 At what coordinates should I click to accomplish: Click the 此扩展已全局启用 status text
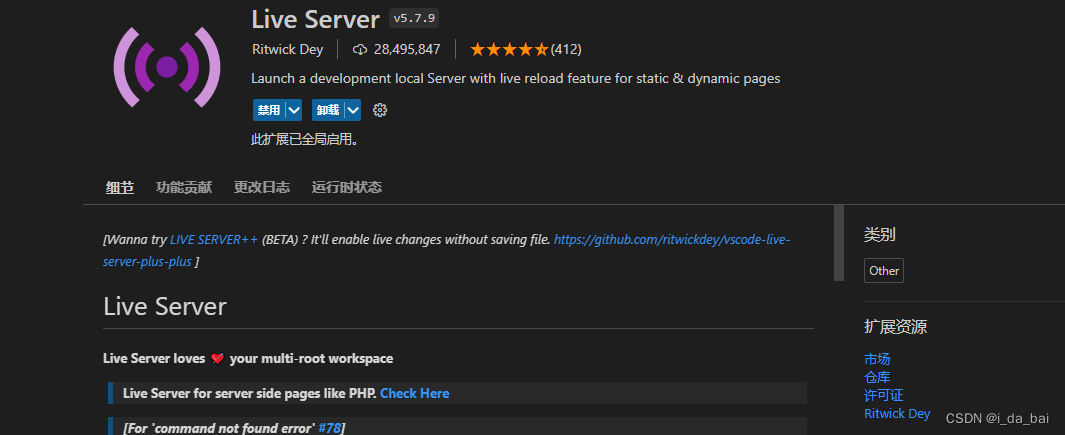tap(304, 140)
